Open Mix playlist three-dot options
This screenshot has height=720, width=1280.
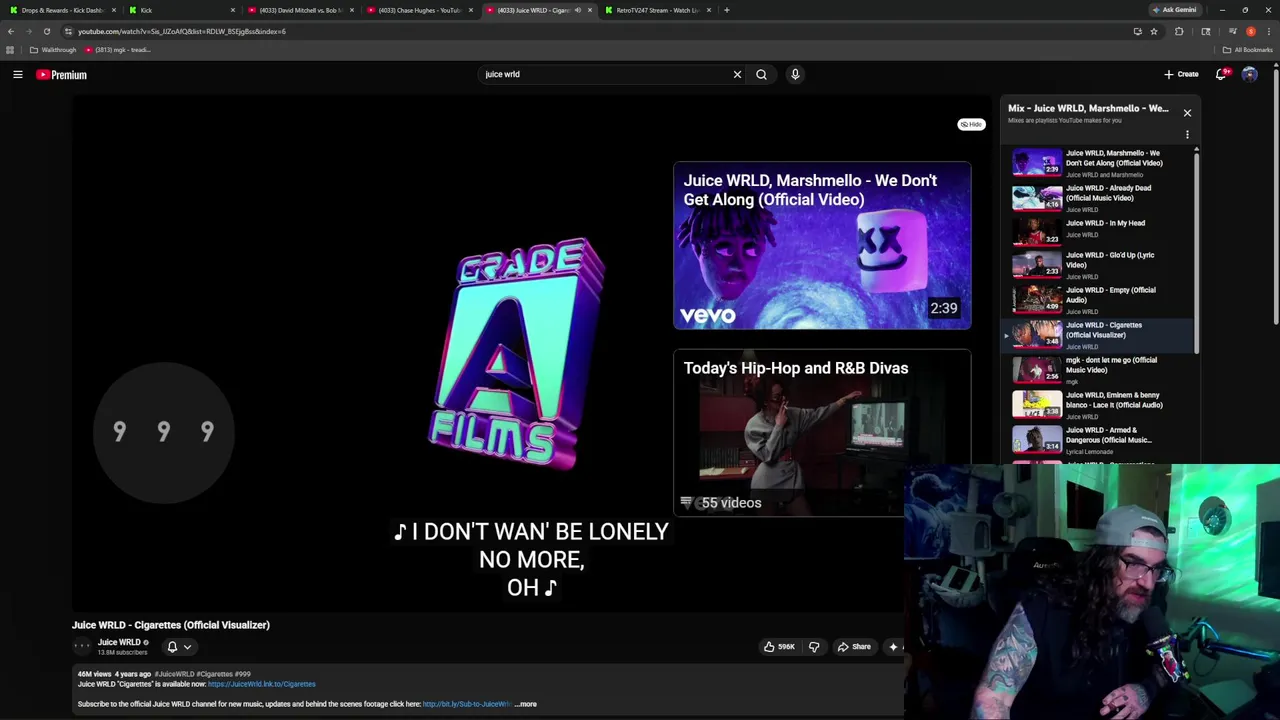[x=1187, y=134]
